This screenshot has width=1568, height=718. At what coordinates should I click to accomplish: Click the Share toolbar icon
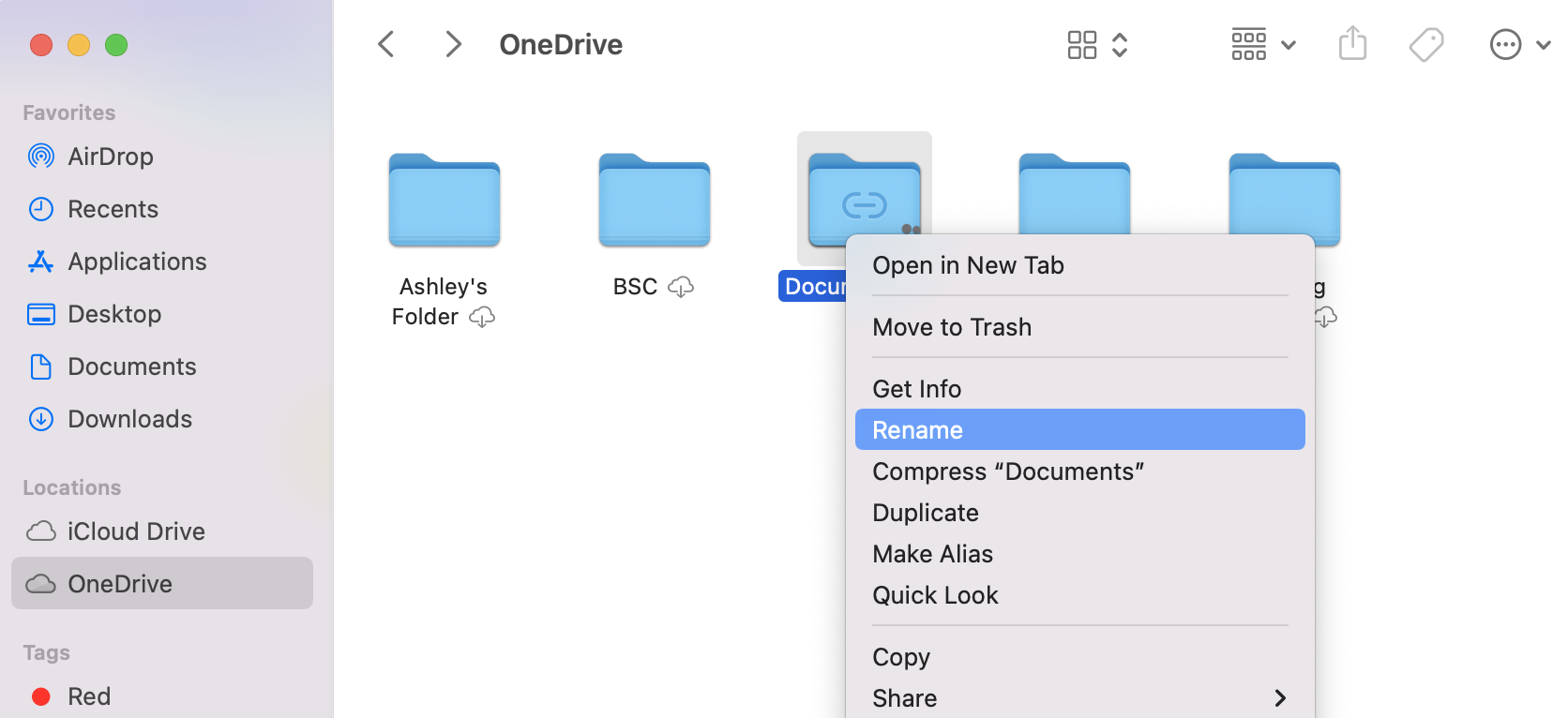(x=1352, y=43)
